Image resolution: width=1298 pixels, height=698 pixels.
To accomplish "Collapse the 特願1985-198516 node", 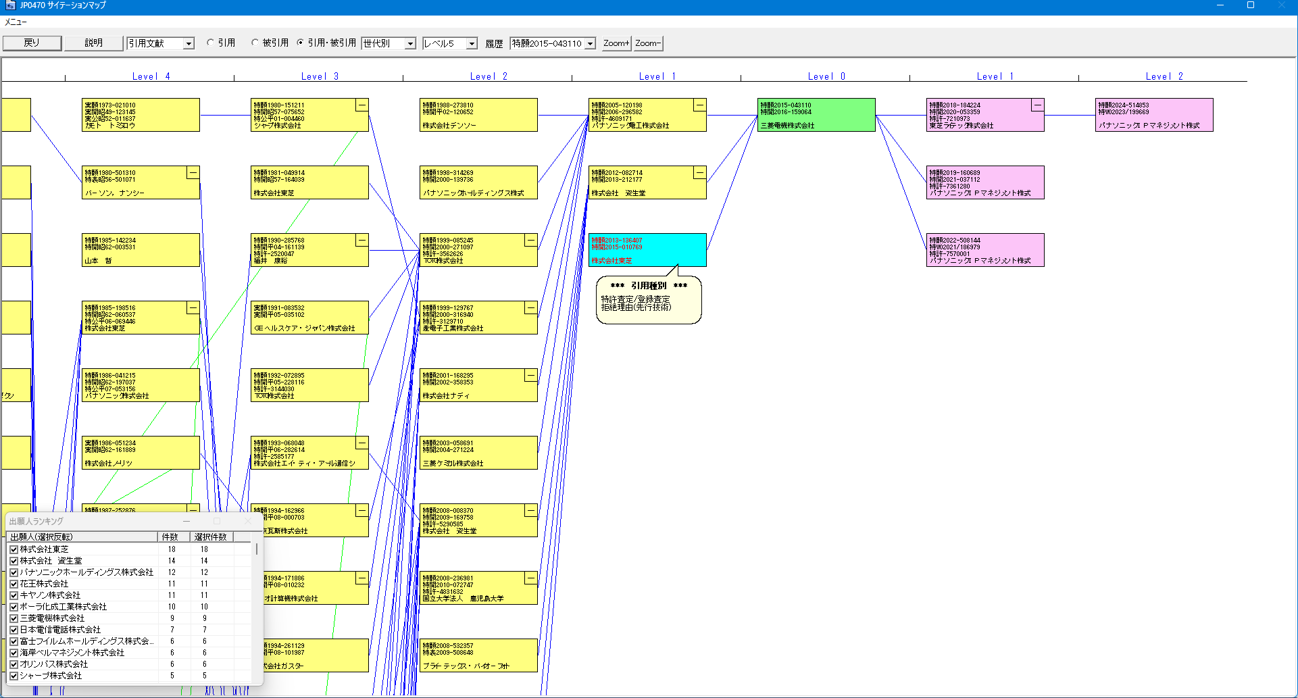I will click(x=192, y=308).
